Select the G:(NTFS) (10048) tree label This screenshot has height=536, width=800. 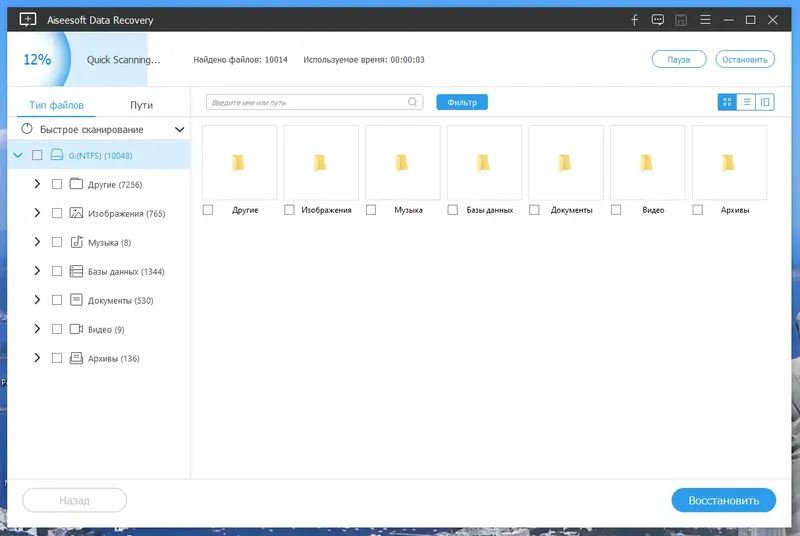click(101, 156)
